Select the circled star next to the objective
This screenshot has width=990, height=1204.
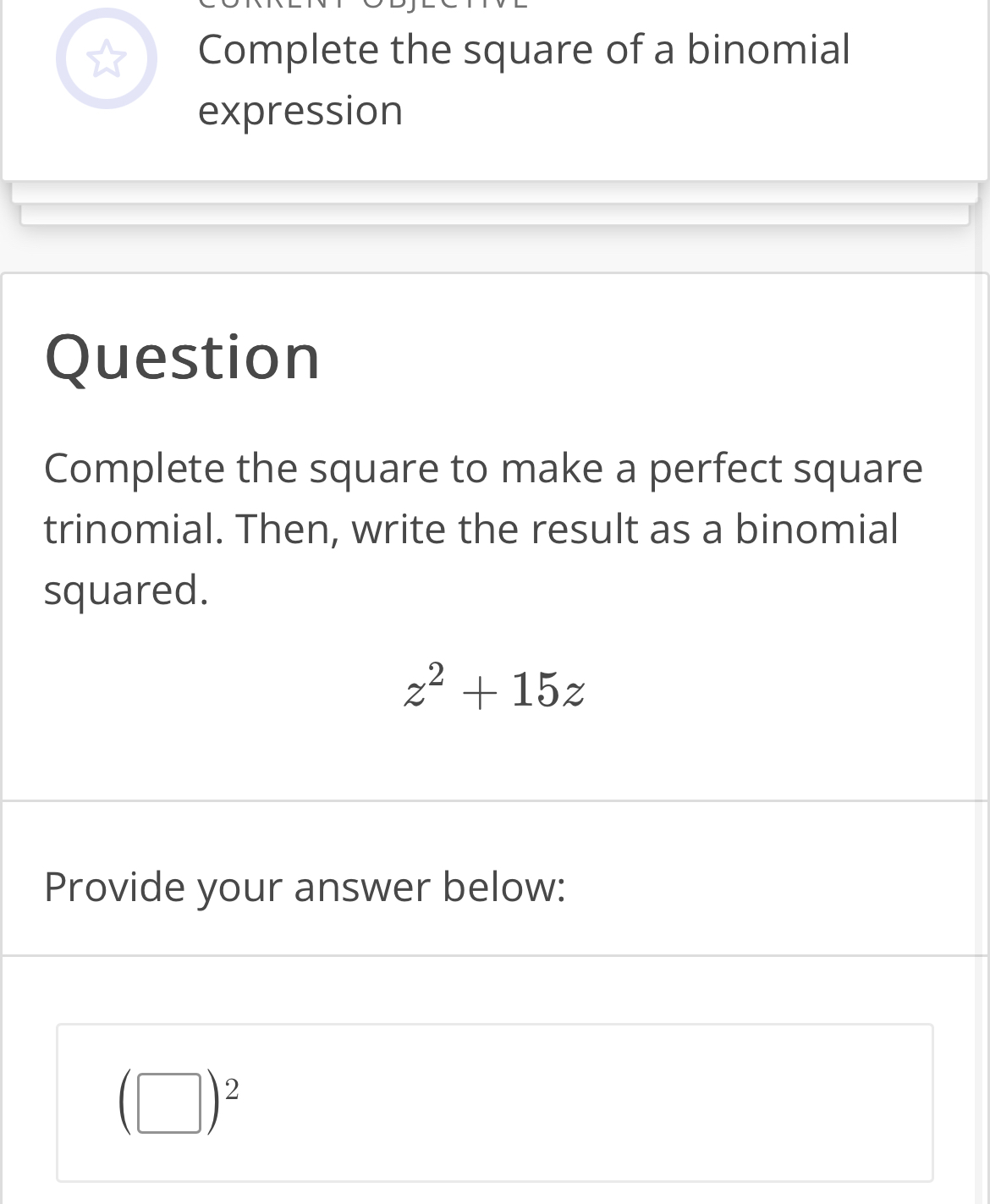pyautogui.click(x=107, y=58)
